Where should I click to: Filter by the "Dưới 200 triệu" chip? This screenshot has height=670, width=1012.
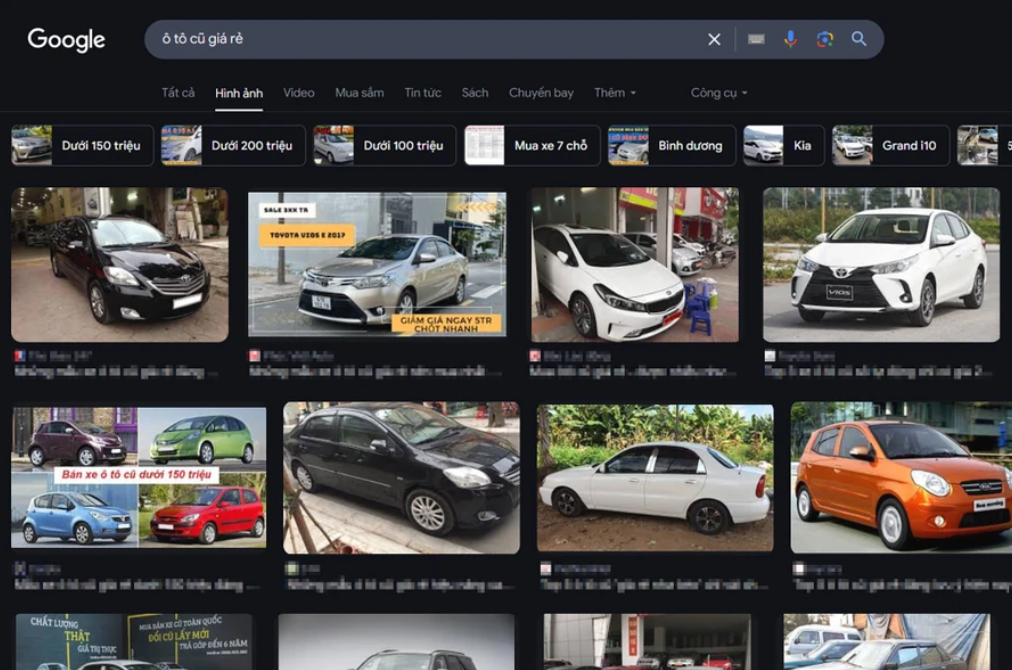[233, 145]
